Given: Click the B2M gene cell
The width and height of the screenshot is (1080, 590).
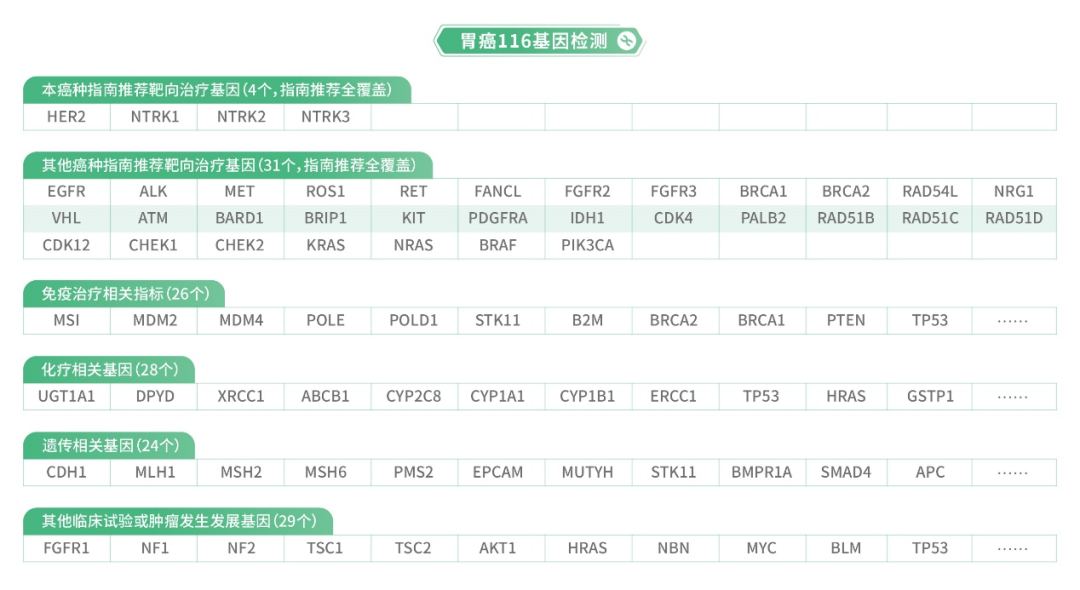Looking at the screenshot, I should pyautogui.click(x=588, y=321).
